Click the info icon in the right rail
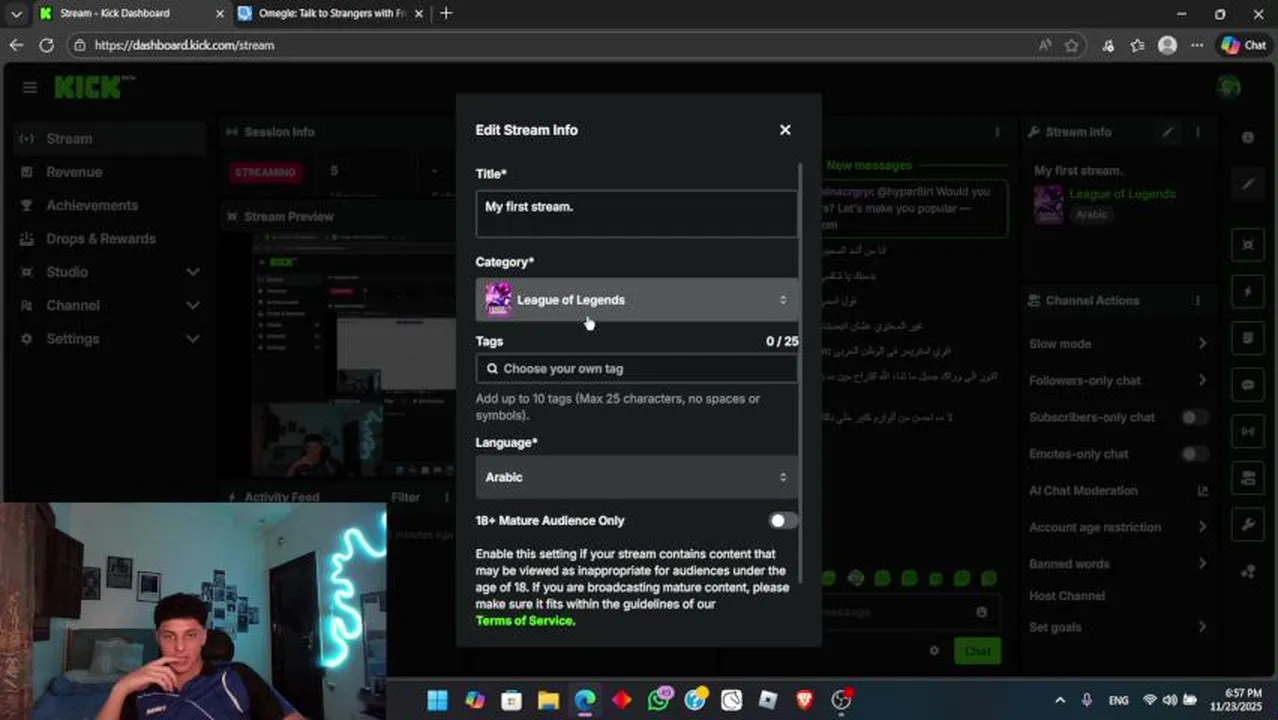Viewport: 1278px width, 720px height. point(1248,138)
